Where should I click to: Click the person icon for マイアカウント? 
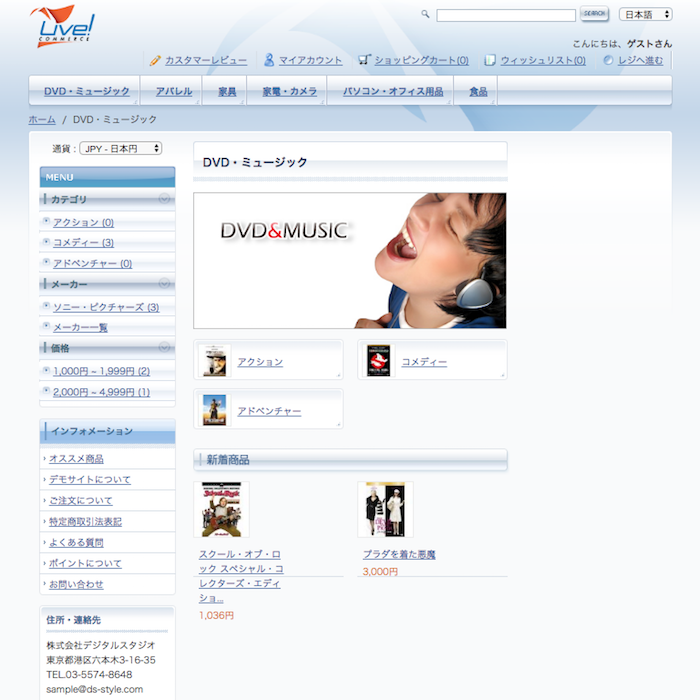(x=269, y=60)
